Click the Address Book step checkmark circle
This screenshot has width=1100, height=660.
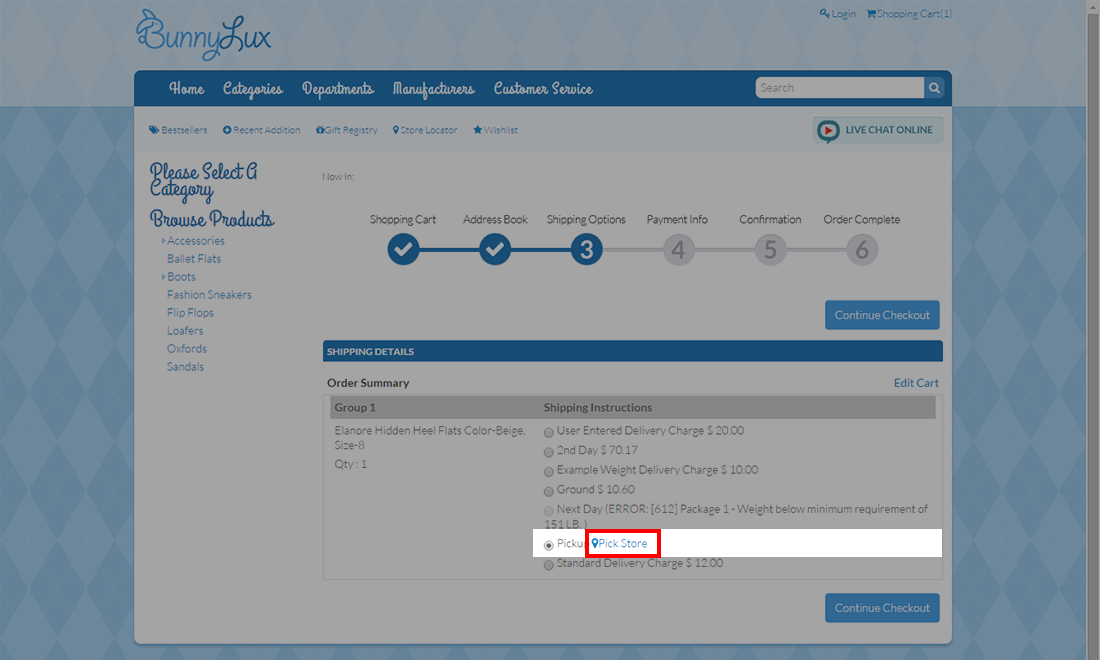tap(495, 249)
